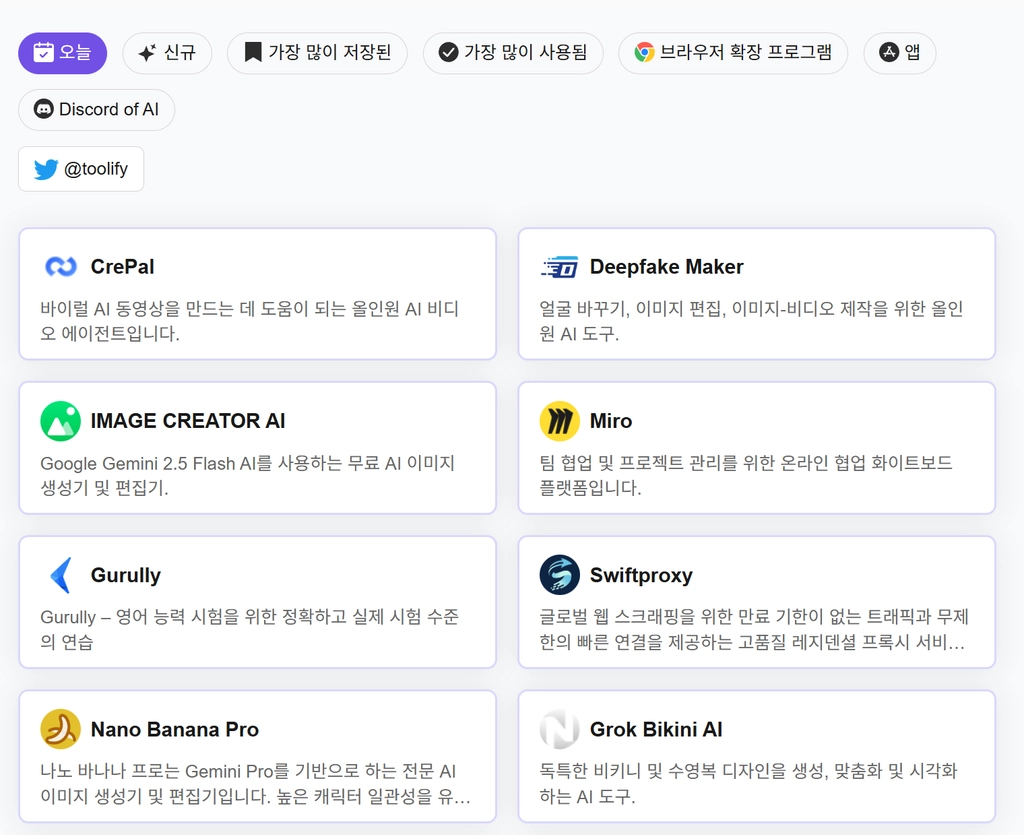Open the 앱 tab

(x=900, y=53)
